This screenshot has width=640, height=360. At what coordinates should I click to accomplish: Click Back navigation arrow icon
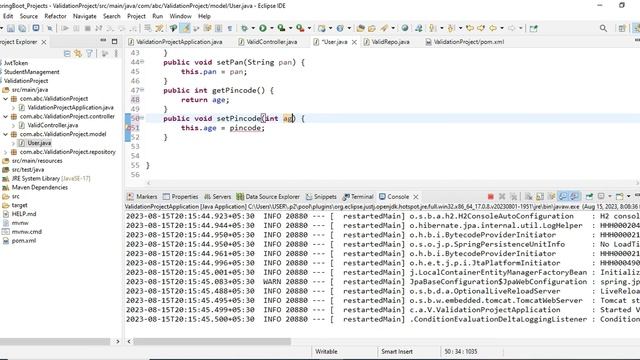pyautogui.click(x=493, y=28)
